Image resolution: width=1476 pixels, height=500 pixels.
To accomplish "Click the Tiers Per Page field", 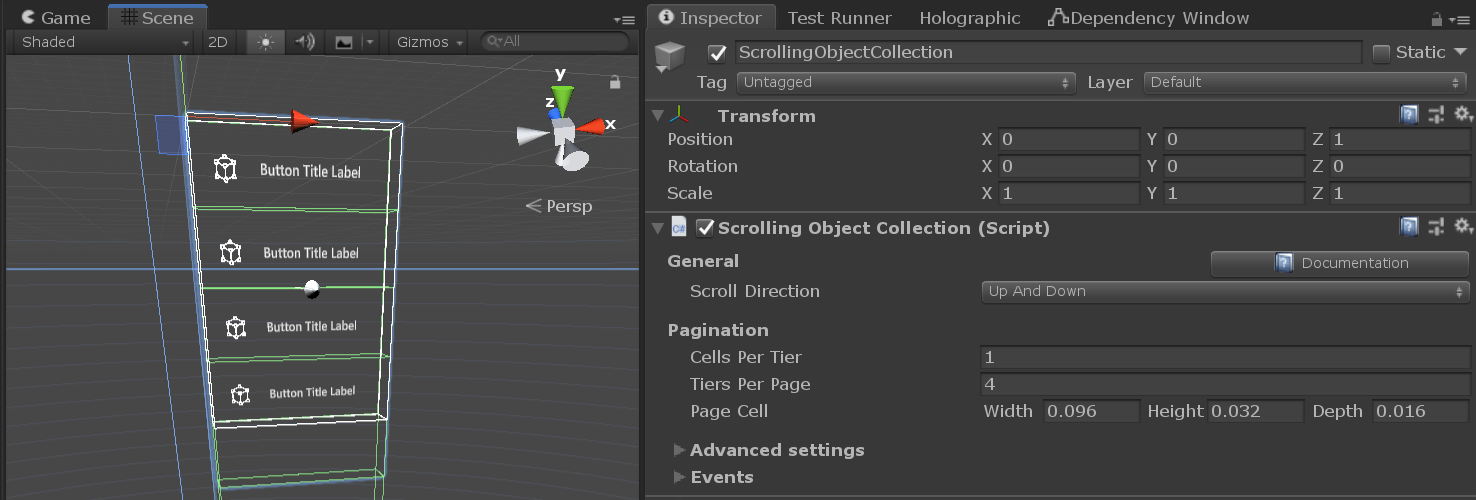I will (1226, 384).
